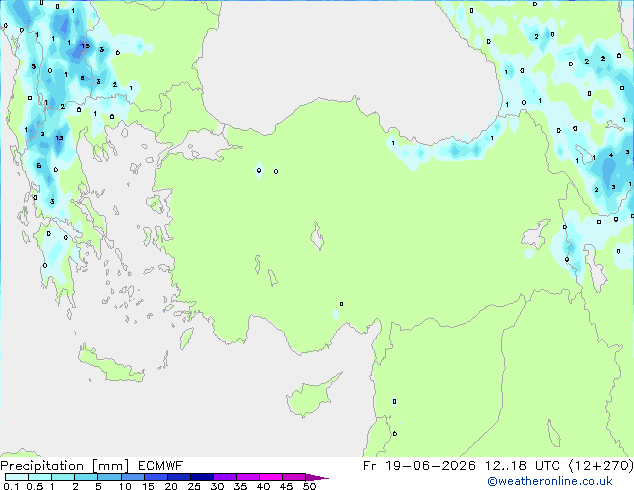Screen dimensions: 634x490
Task: Click the 'Fr 19-06-2026' date text
Action: (419, 466)
